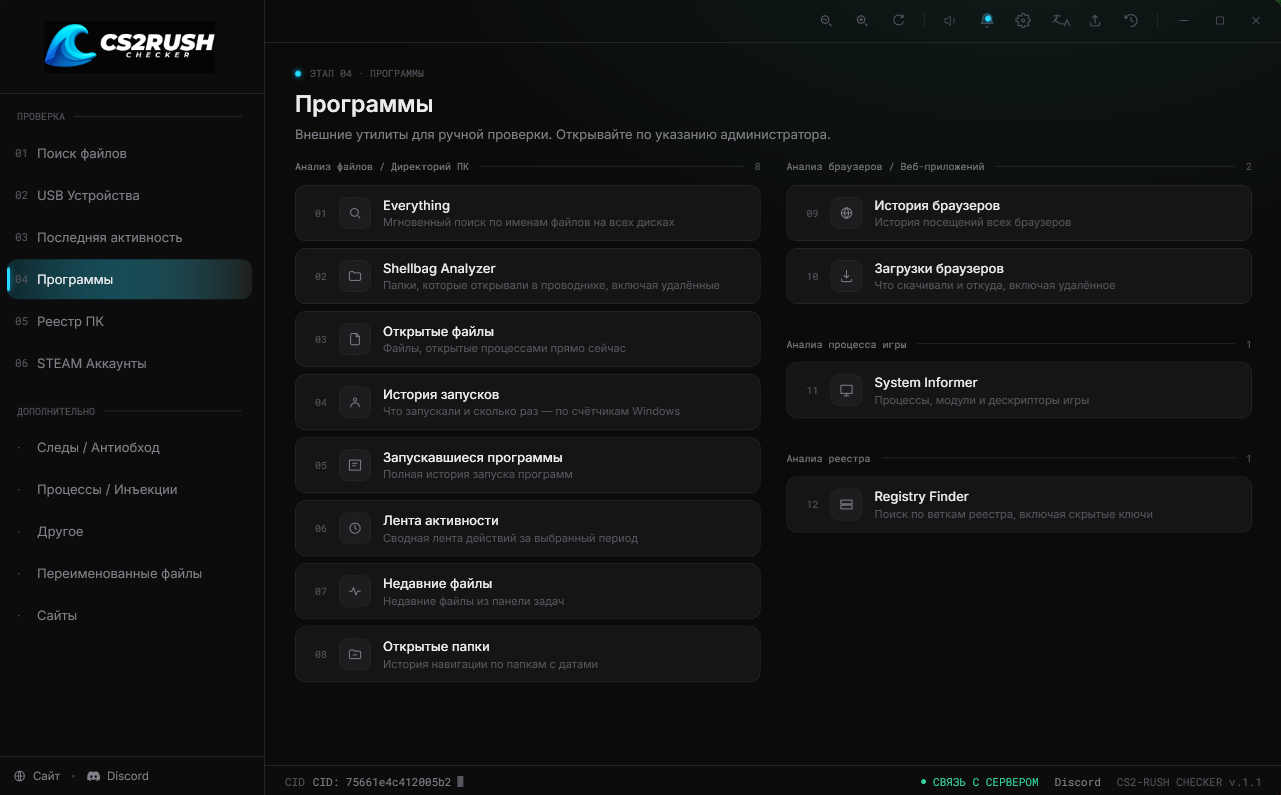The width and height of the screenshot is (1281, 795).
Task: Click the registry icon of Registry Finder
Action: click(x=846, y=504)
